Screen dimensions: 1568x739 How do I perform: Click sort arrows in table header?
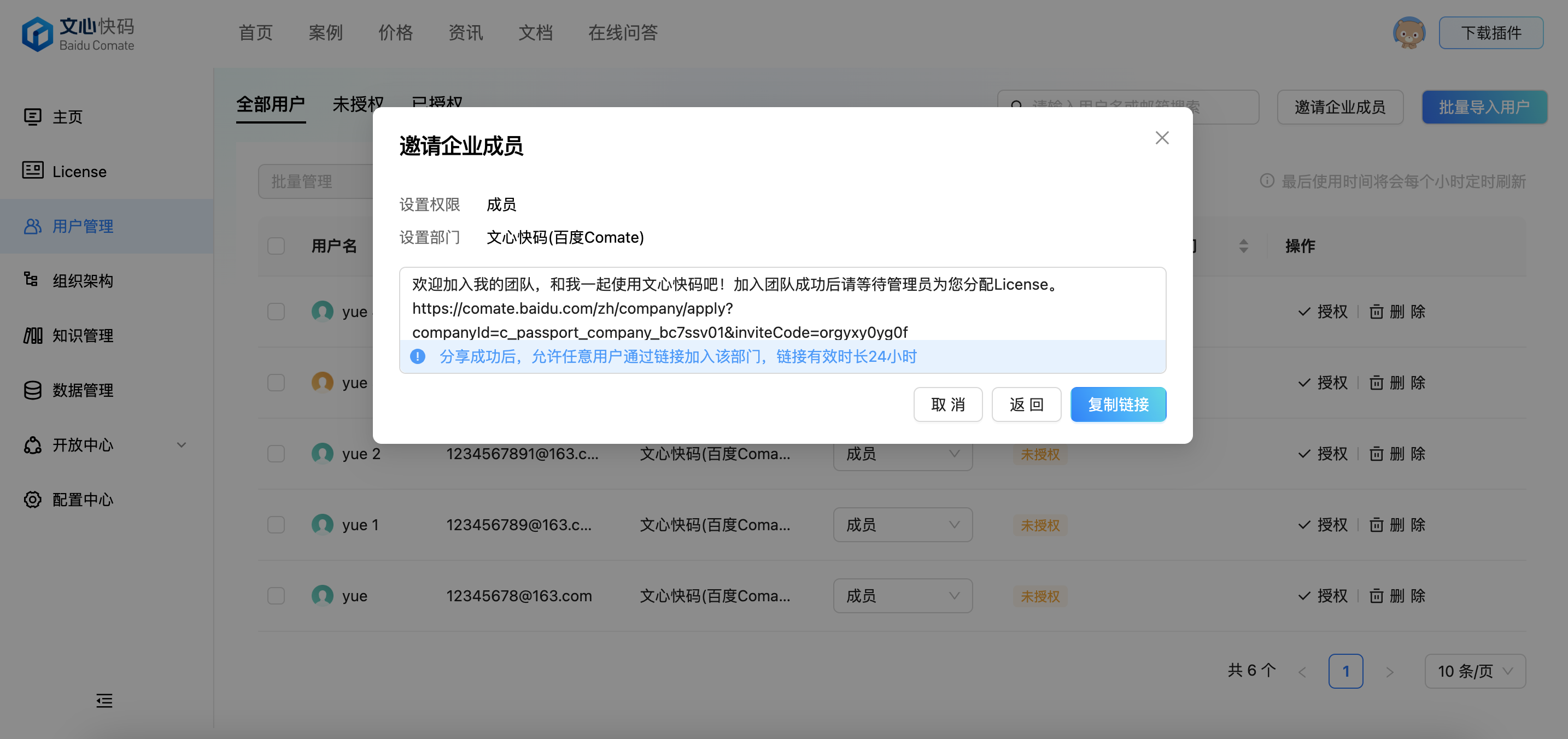click(x=1244, y=246)
